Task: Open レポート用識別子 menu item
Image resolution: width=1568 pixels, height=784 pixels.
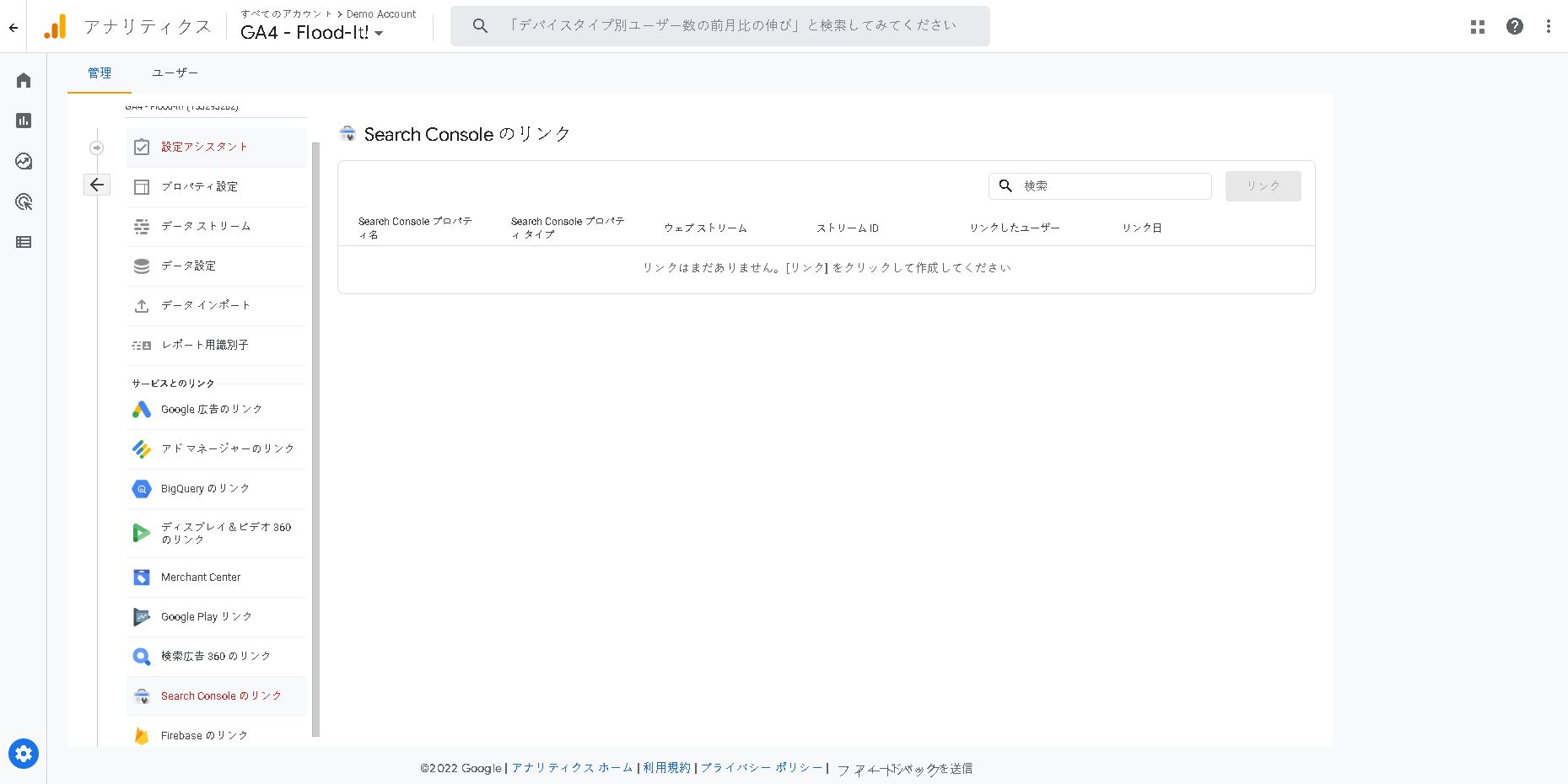Action: click(217, 346)
